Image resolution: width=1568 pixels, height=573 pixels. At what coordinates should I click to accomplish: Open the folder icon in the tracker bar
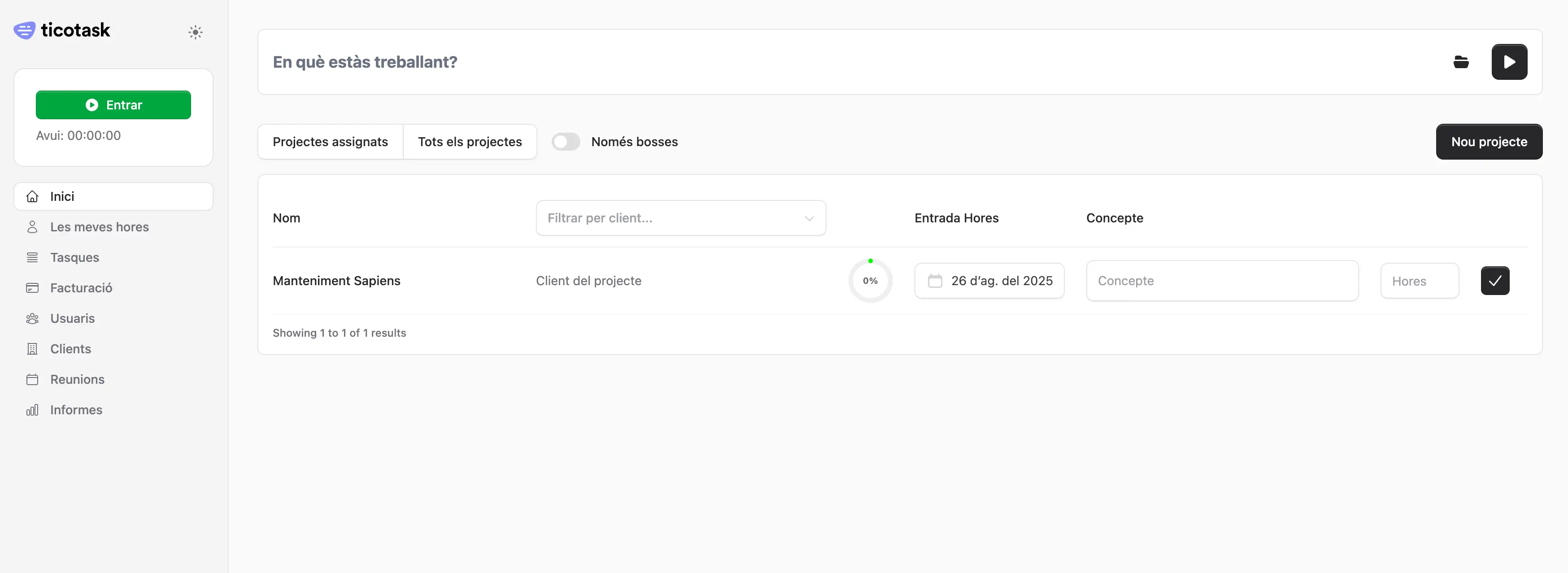(1461, 62)
